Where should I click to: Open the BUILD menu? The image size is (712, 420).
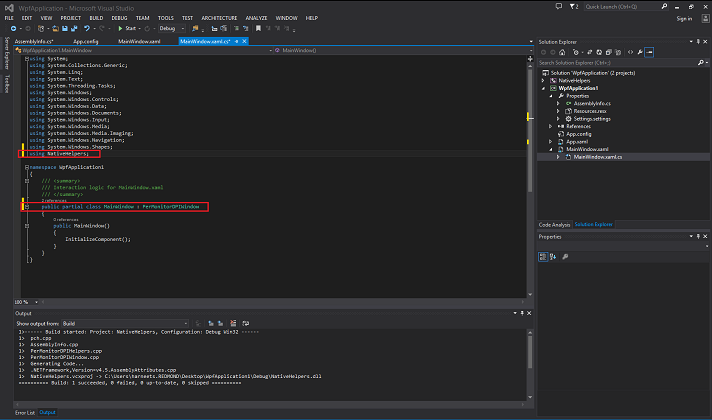(x=96, y=18)
